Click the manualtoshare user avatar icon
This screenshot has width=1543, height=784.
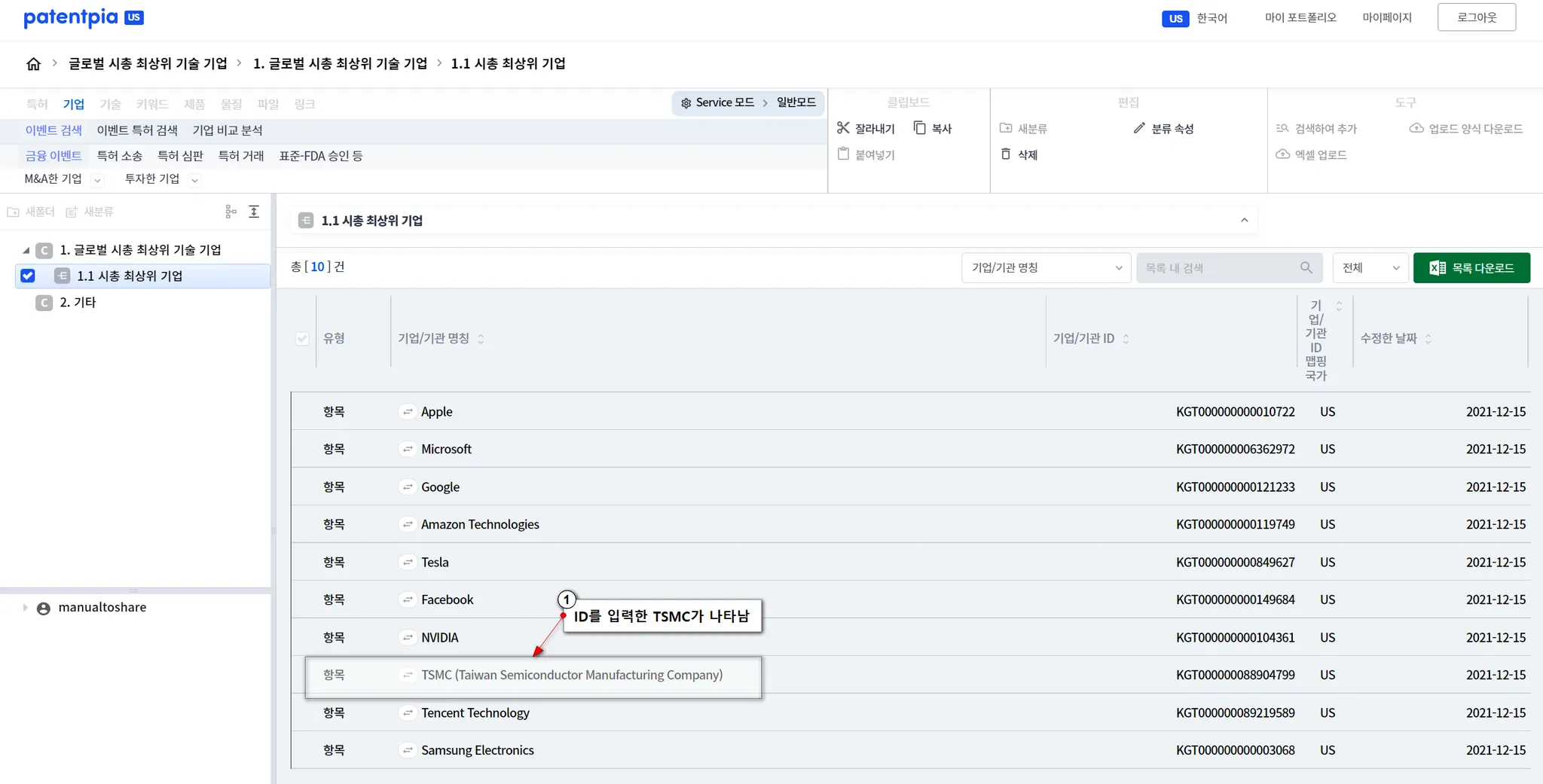click(x=44, y=609)
